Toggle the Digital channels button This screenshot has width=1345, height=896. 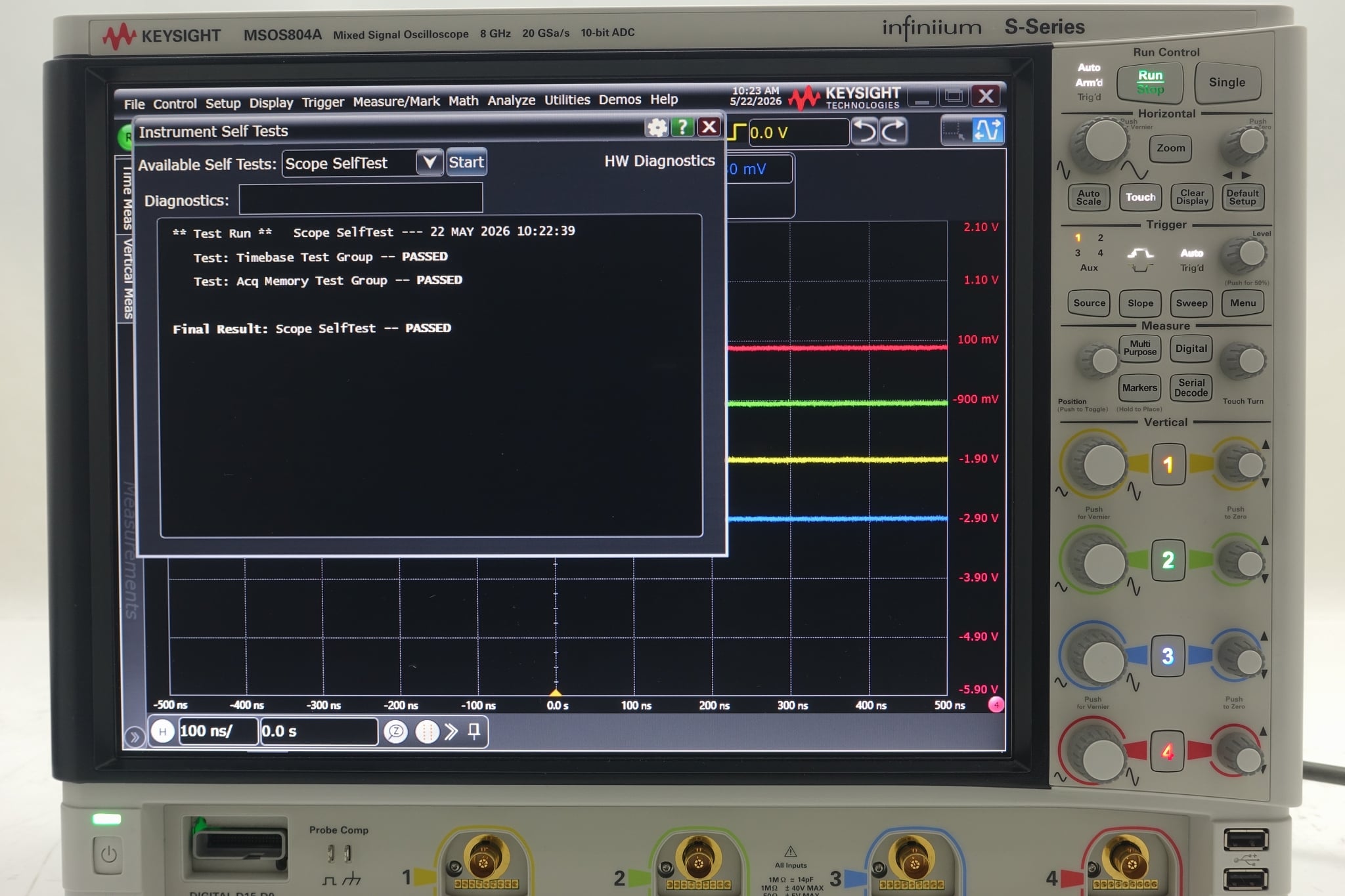1191,349
